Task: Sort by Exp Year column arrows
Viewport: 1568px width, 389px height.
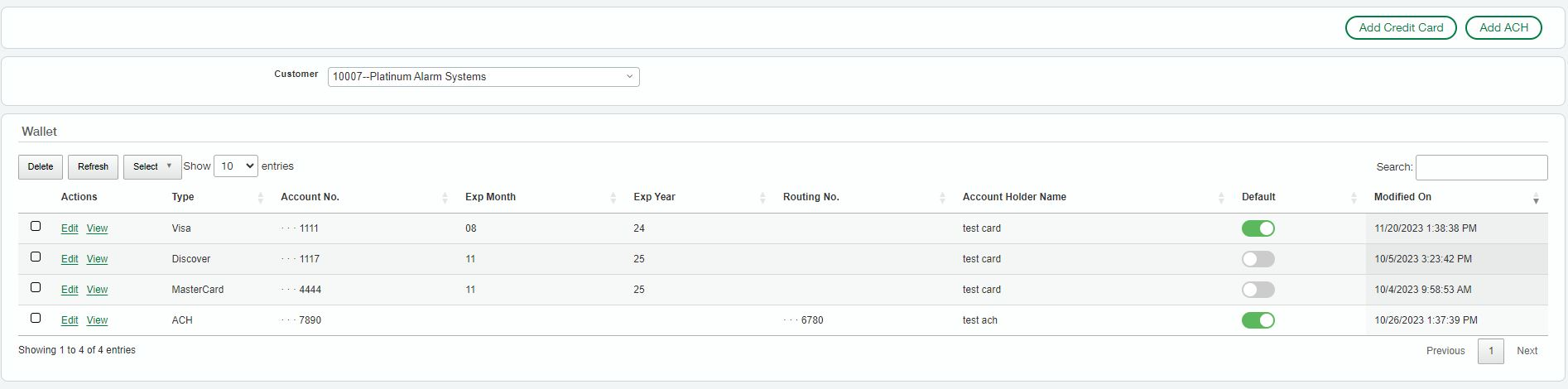Action: (x=762, y=198)
